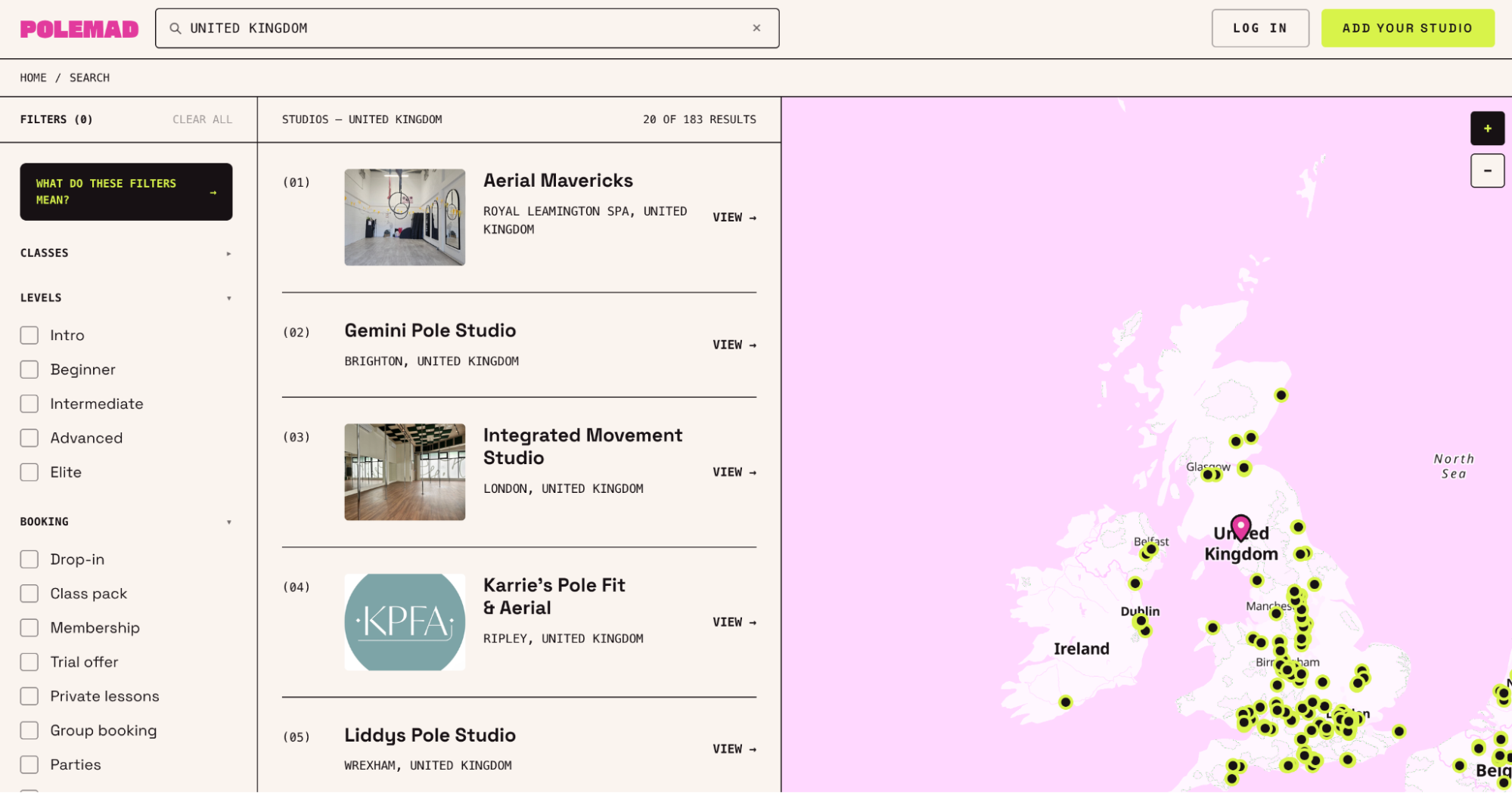The height and width of the screenshot is (793, 1512).
Task: Check the Class pack option
Action: click(x=29, y=593)
